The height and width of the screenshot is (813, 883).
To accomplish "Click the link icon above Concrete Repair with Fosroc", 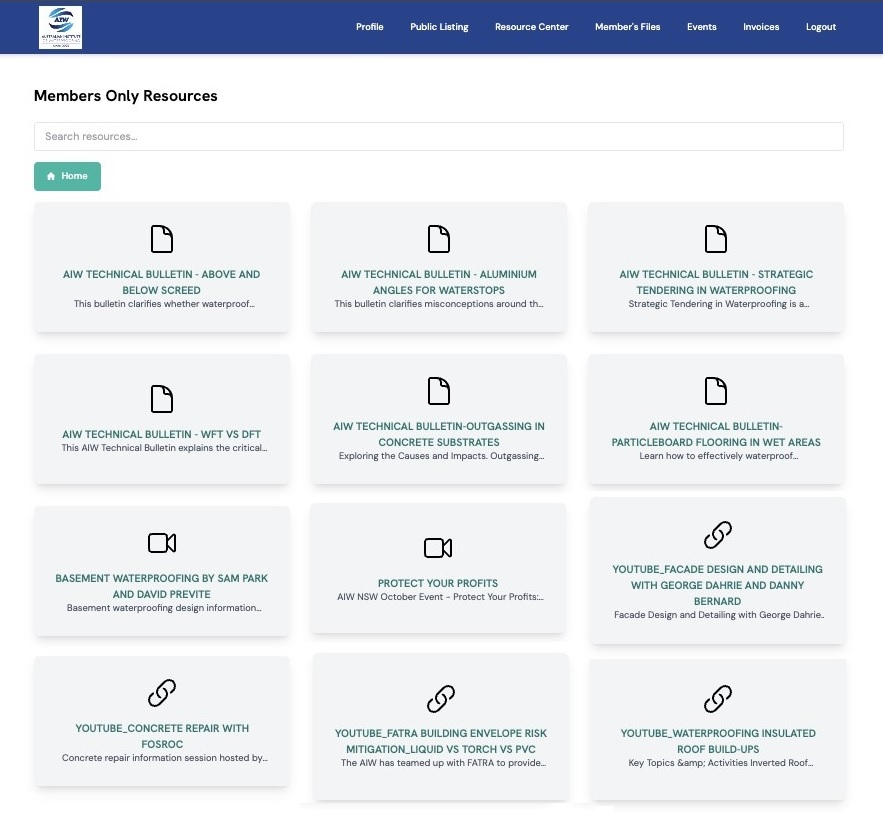I will [x=162, y=693].
